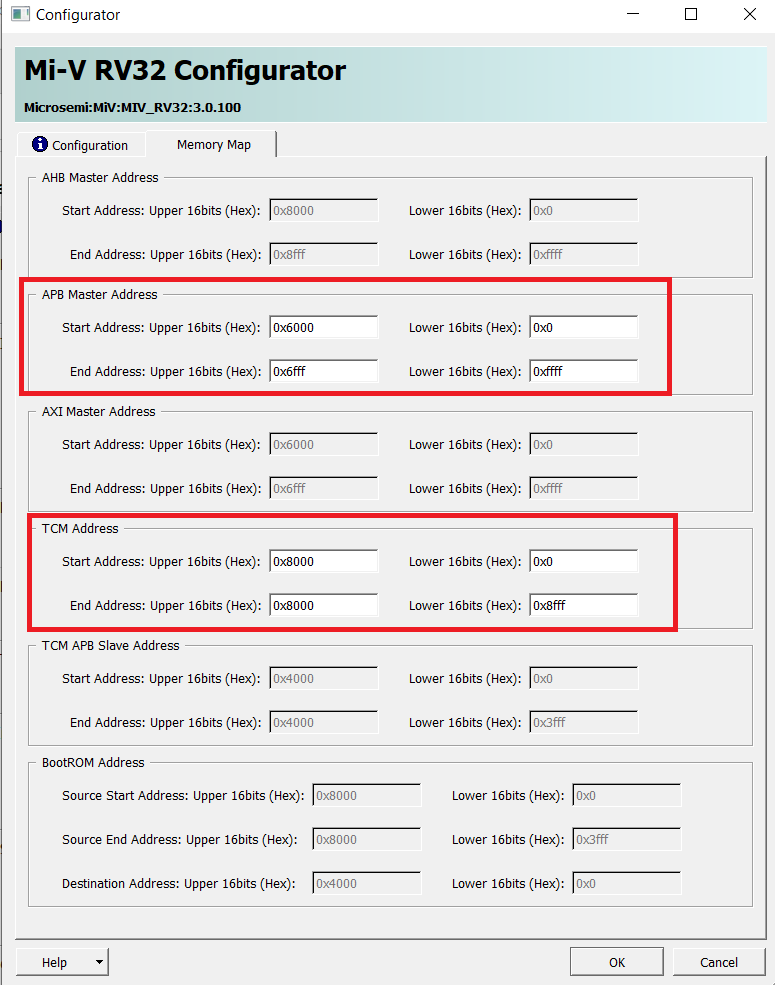This screenshot has width=775, height=985.
Task: Click BootROM destination address upper 16bits field
Action: [x=366, y=884]
